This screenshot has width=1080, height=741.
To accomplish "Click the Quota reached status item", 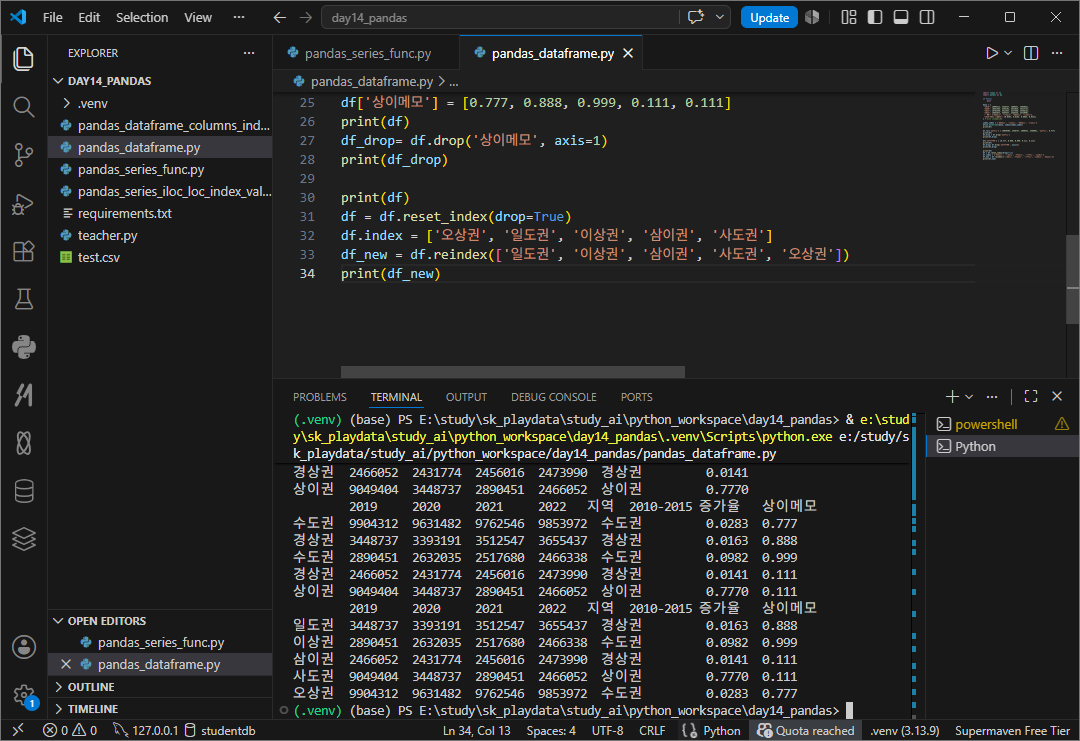I will click(x=806, y=730).
